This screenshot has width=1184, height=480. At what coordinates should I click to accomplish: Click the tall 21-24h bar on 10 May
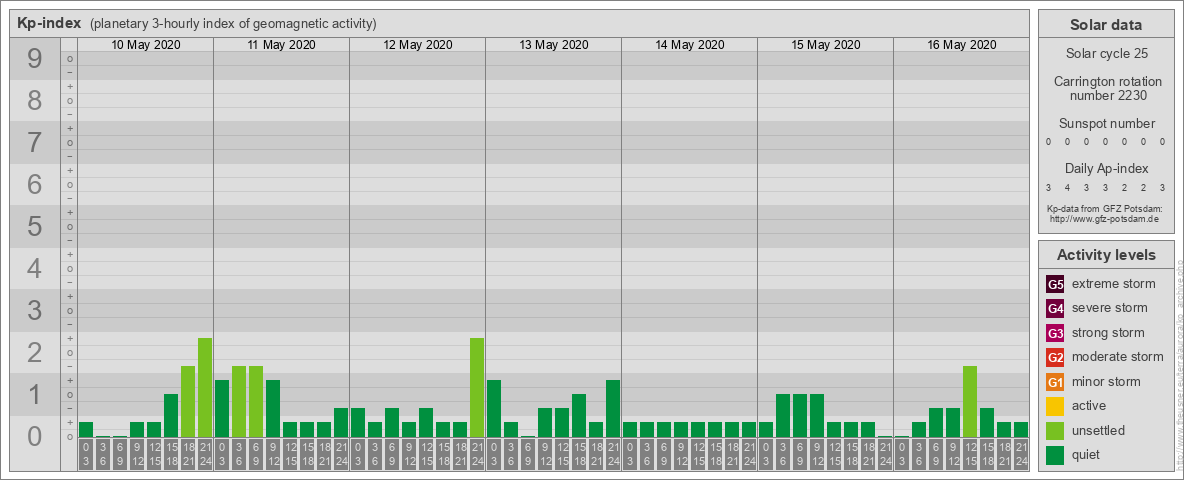click(x=205, y=387)
